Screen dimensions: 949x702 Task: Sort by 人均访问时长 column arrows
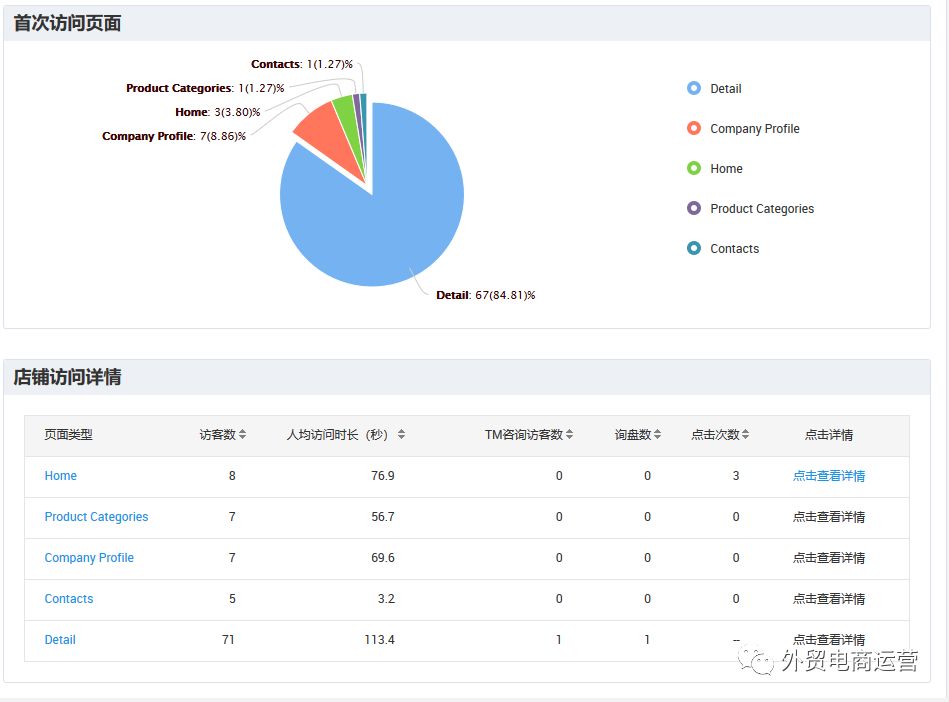coord(401,435)
